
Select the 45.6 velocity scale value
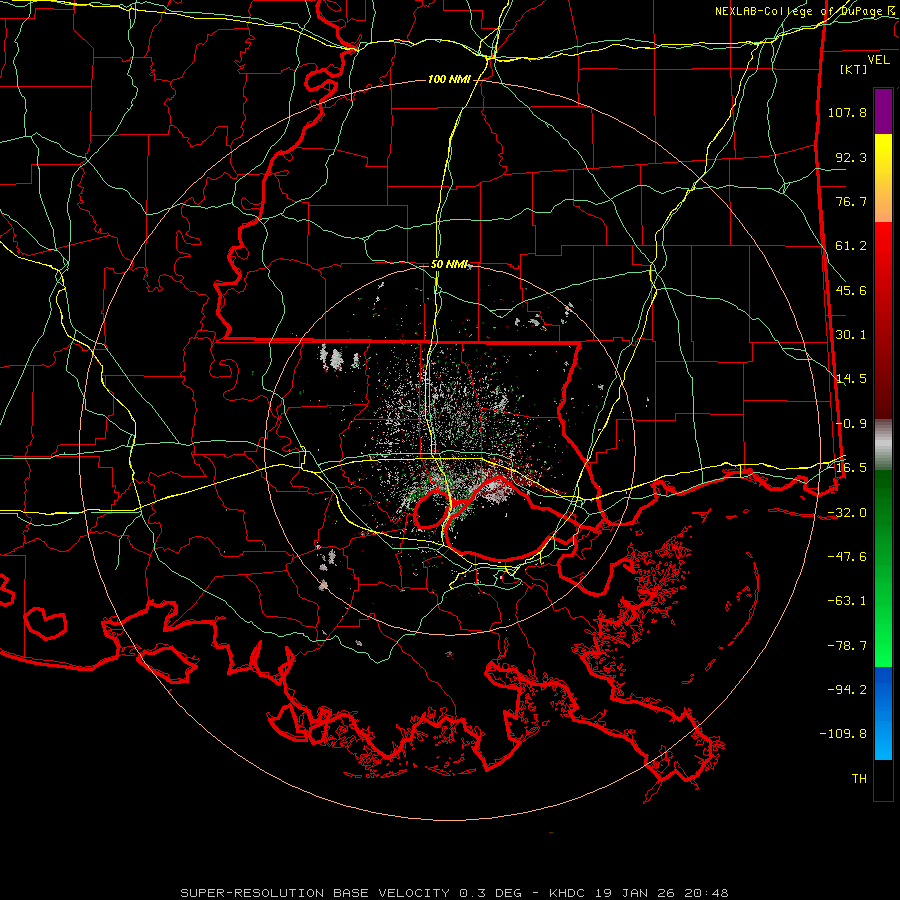click(x=851, y=290)
